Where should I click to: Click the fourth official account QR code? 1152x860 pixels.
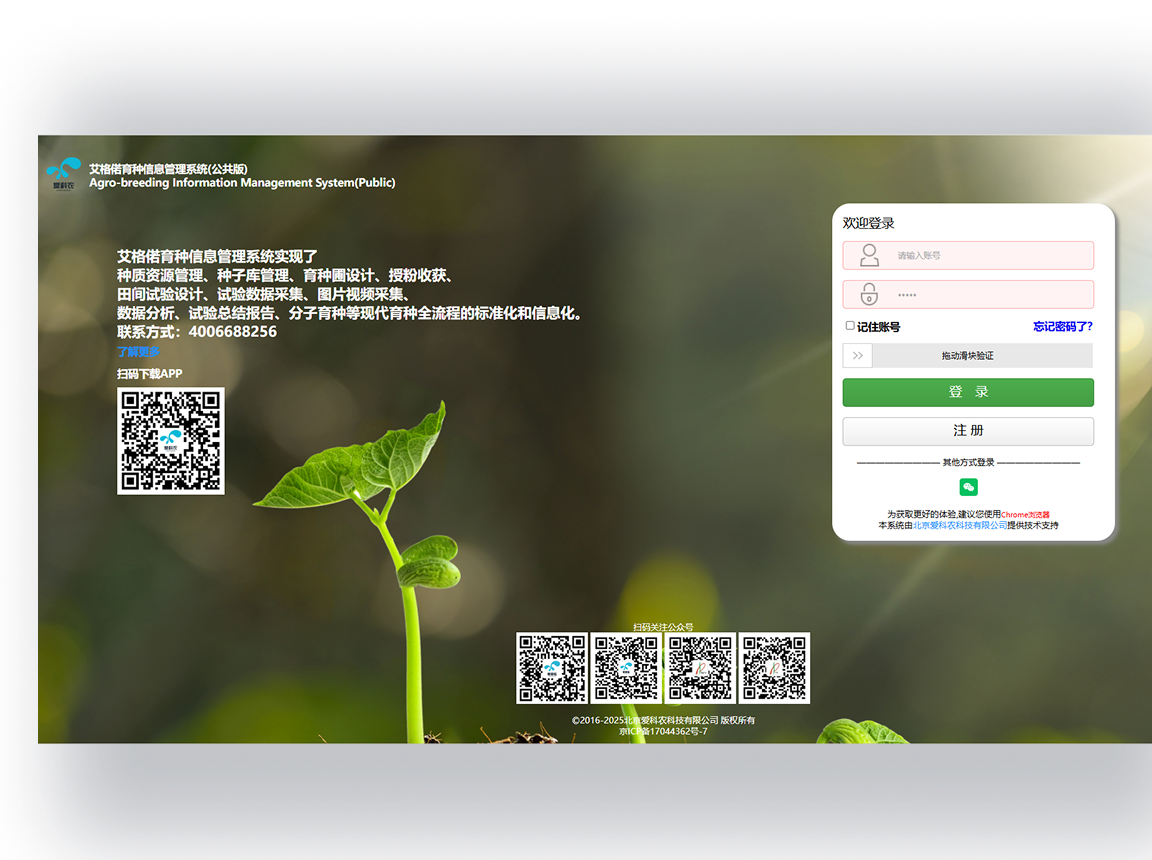(x=775, y=667)
